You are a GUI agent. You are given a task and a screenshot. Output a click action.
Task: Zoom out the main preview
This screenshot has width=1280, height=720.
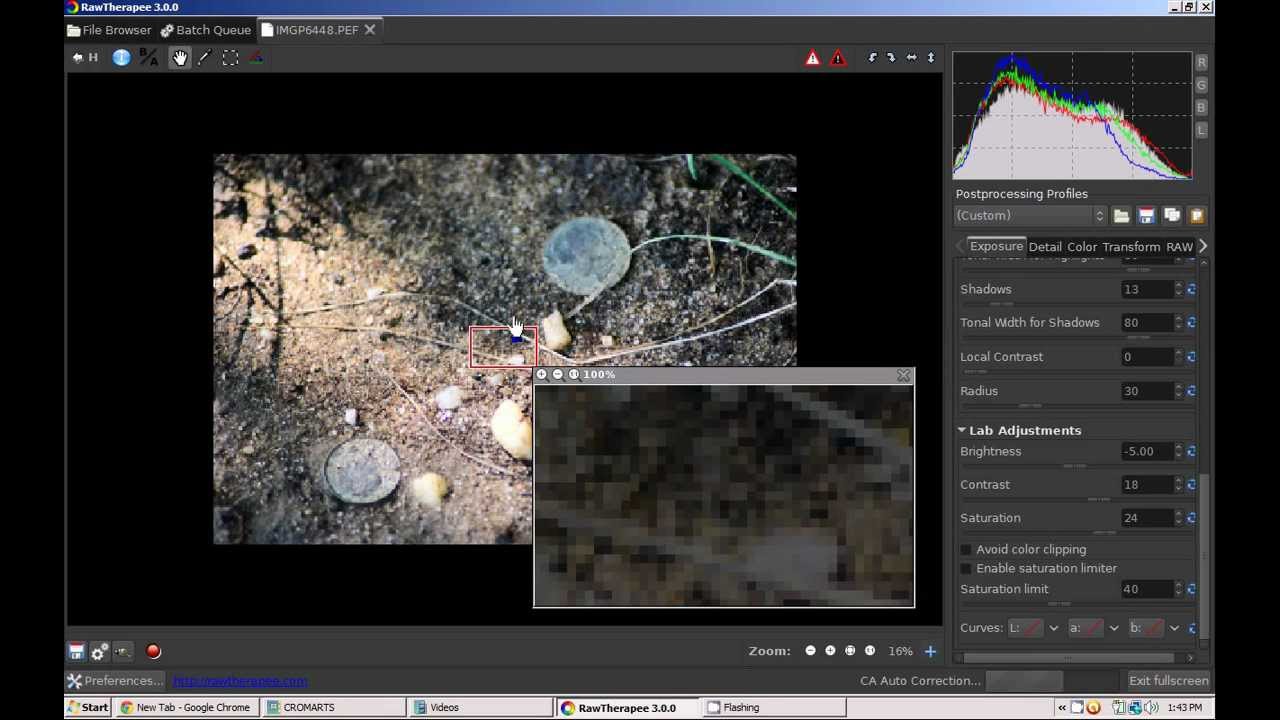[810, 651]
